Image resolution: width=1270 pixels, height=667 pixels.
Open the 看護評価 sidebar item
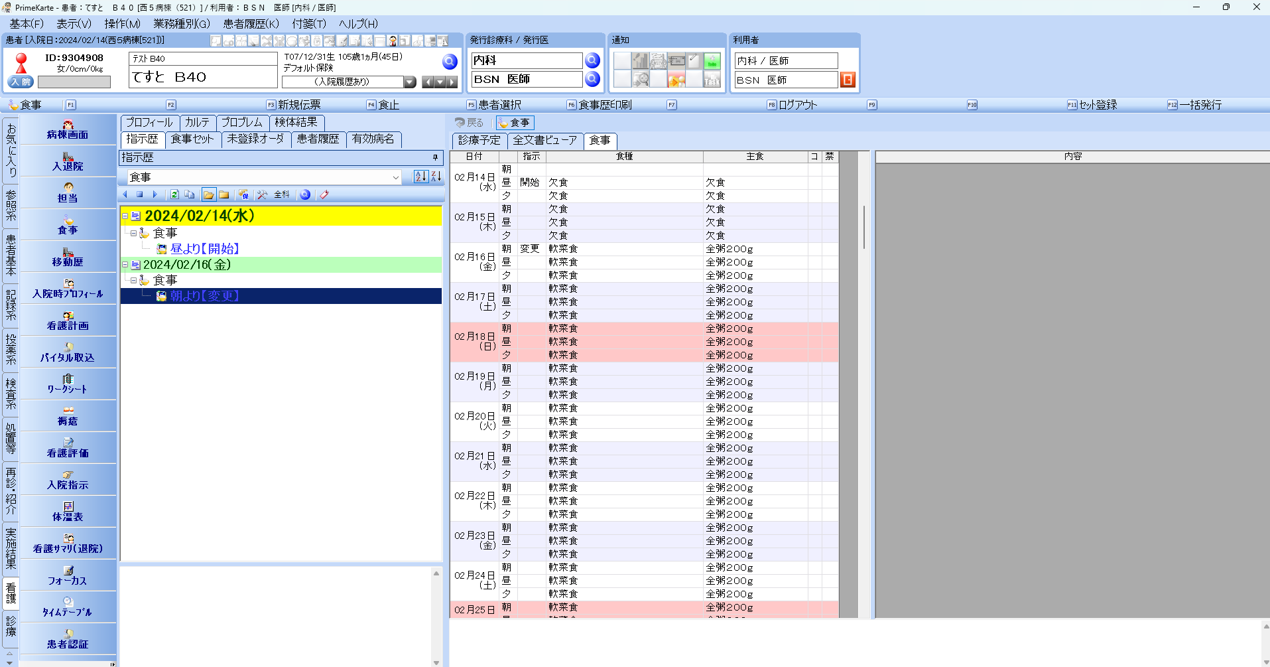[67, 450]
